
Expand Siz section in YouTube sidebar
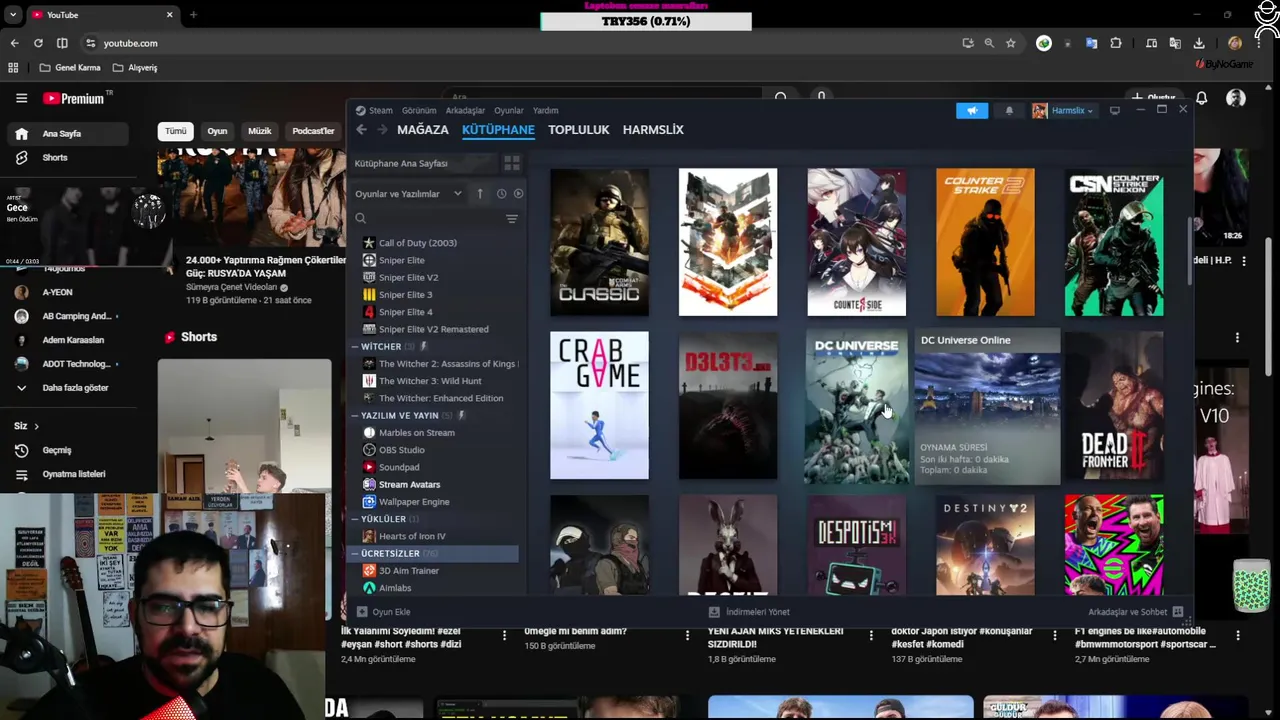pyautogui.click(x=27, y=426)
